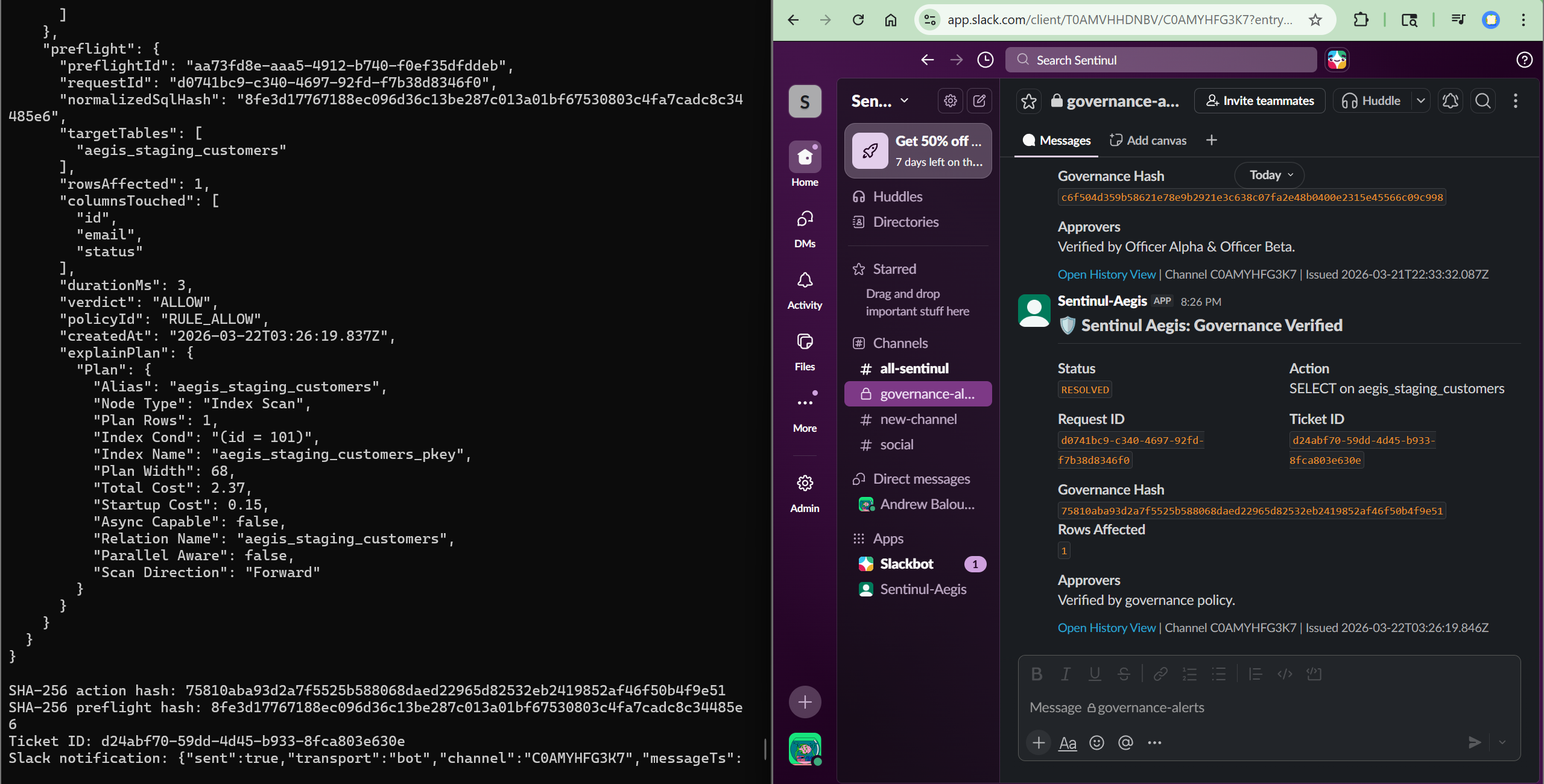This screenshot has width=1544, height=784.
Task: Apply italic formatting in the message composer
Action: click(1065, 674)
